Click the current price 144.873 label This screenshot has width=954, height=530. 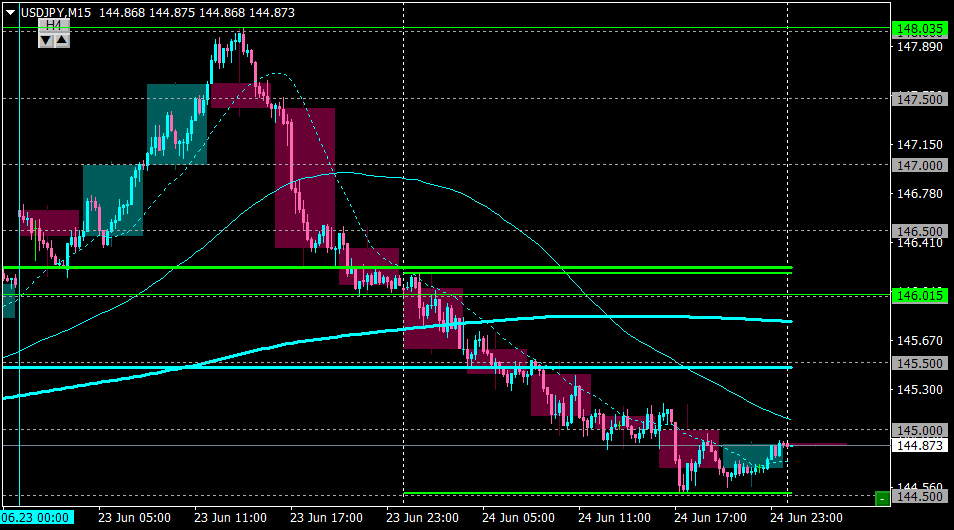[x=920, y=445]
